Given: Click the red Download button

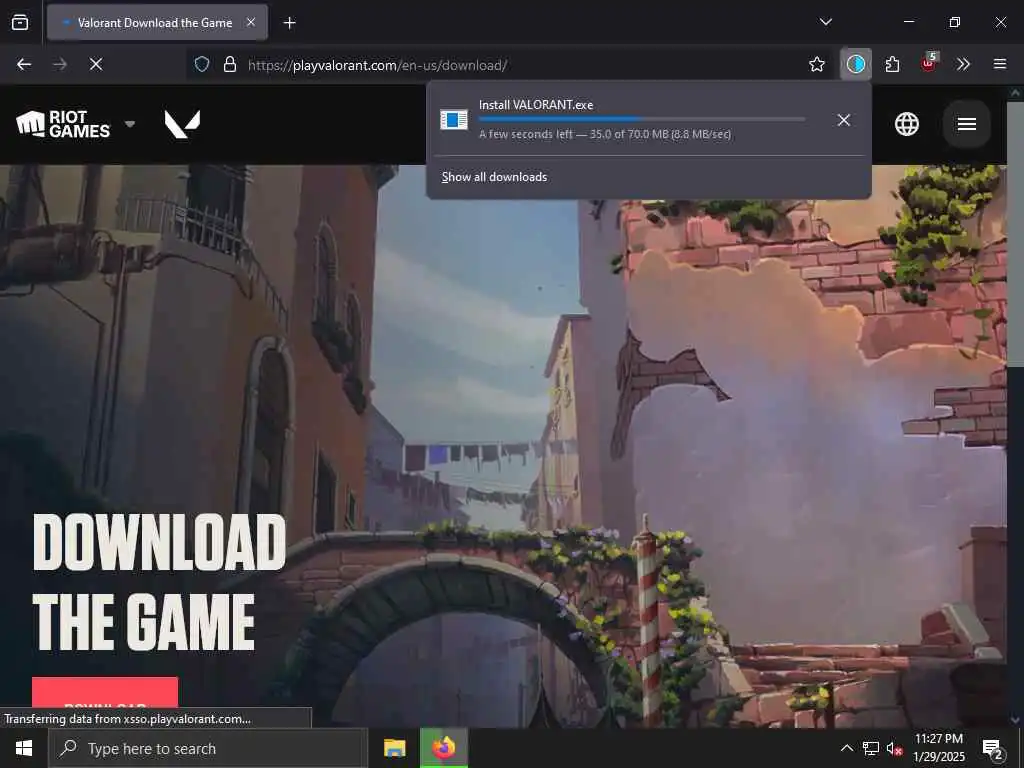Looking at the screenshot, I should 105,692.
